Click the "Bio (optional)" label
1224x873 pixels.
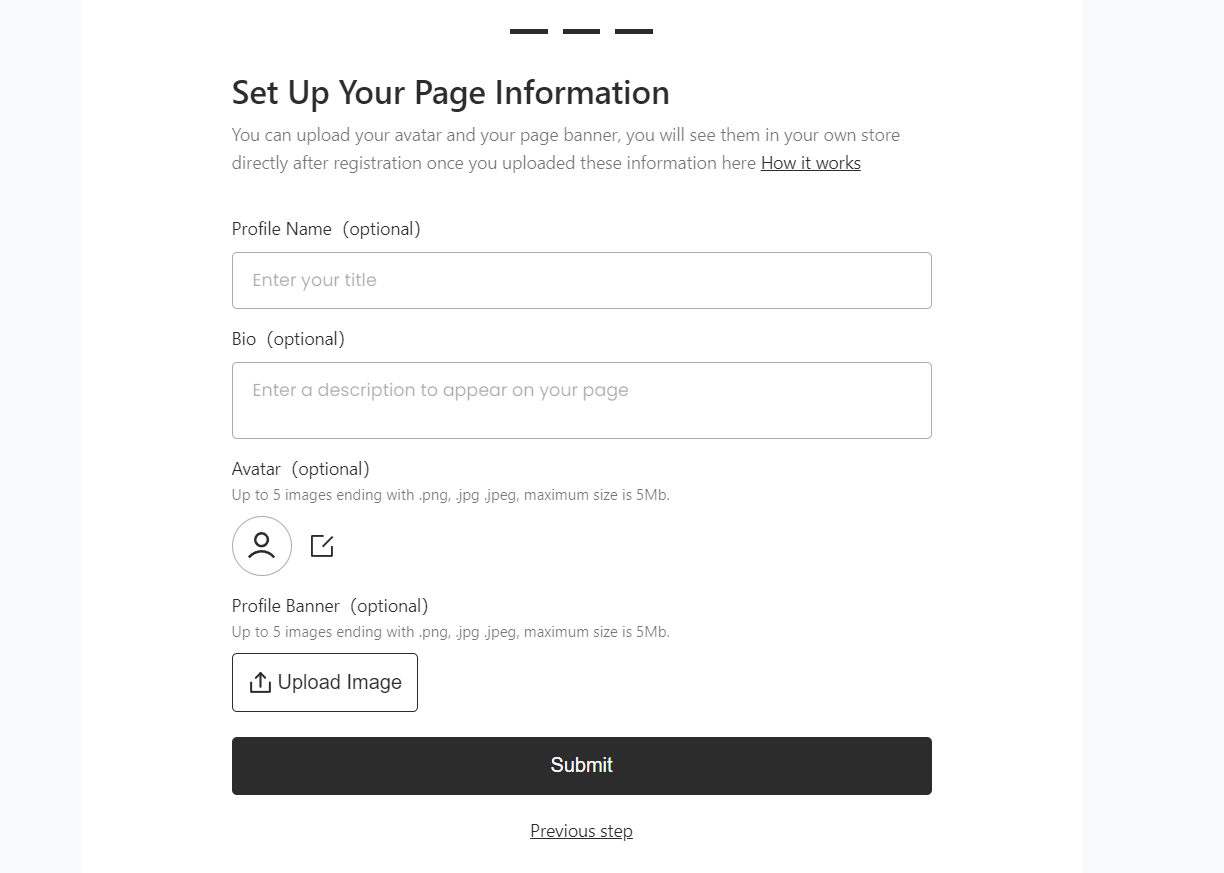pos(288,339)
